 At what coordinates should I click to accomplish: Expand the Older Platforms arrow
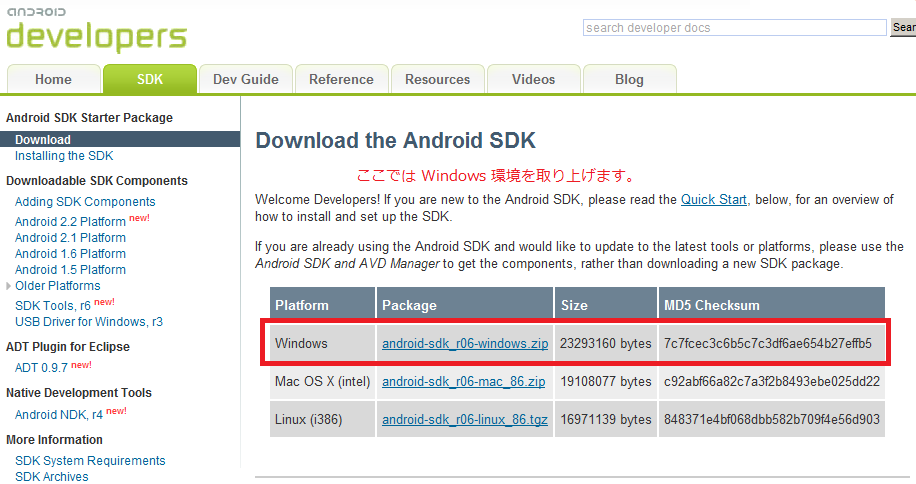[x=8, y=286]
